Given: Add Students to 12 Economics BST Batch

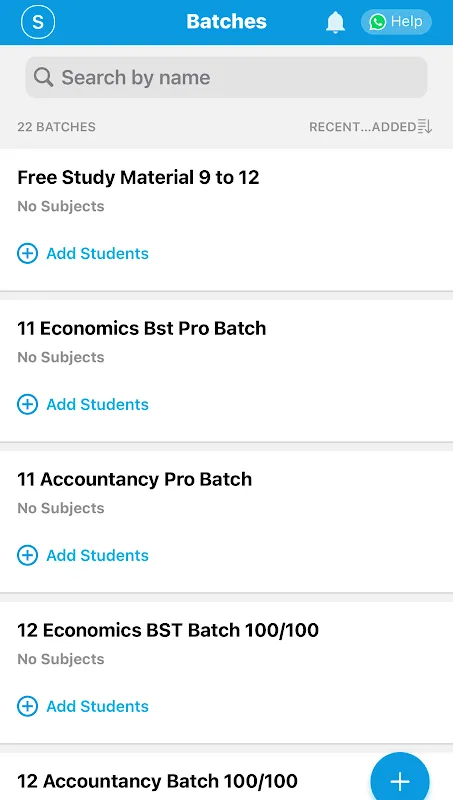Looking at the screenshot, I should tap(83, 706).
